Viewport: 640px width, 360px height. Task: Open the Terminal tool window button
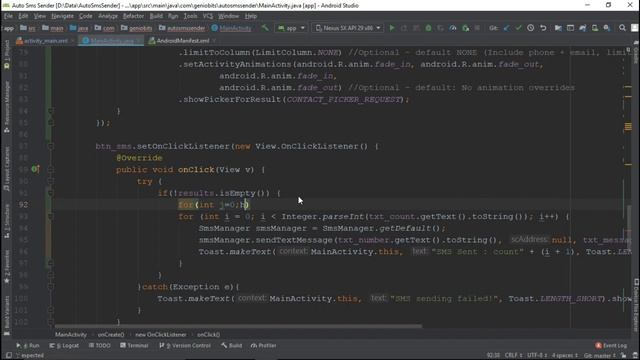coord(134,345)
